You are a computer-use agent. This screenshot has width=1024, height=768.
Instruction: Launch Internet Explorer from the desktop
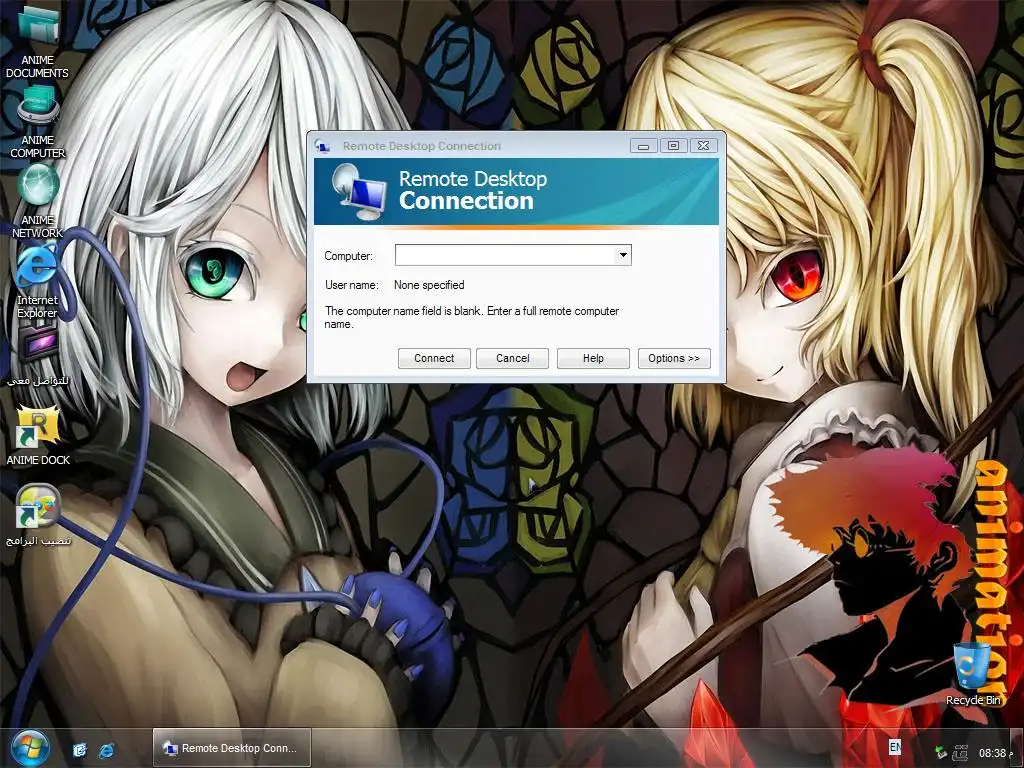coord(37,282)
